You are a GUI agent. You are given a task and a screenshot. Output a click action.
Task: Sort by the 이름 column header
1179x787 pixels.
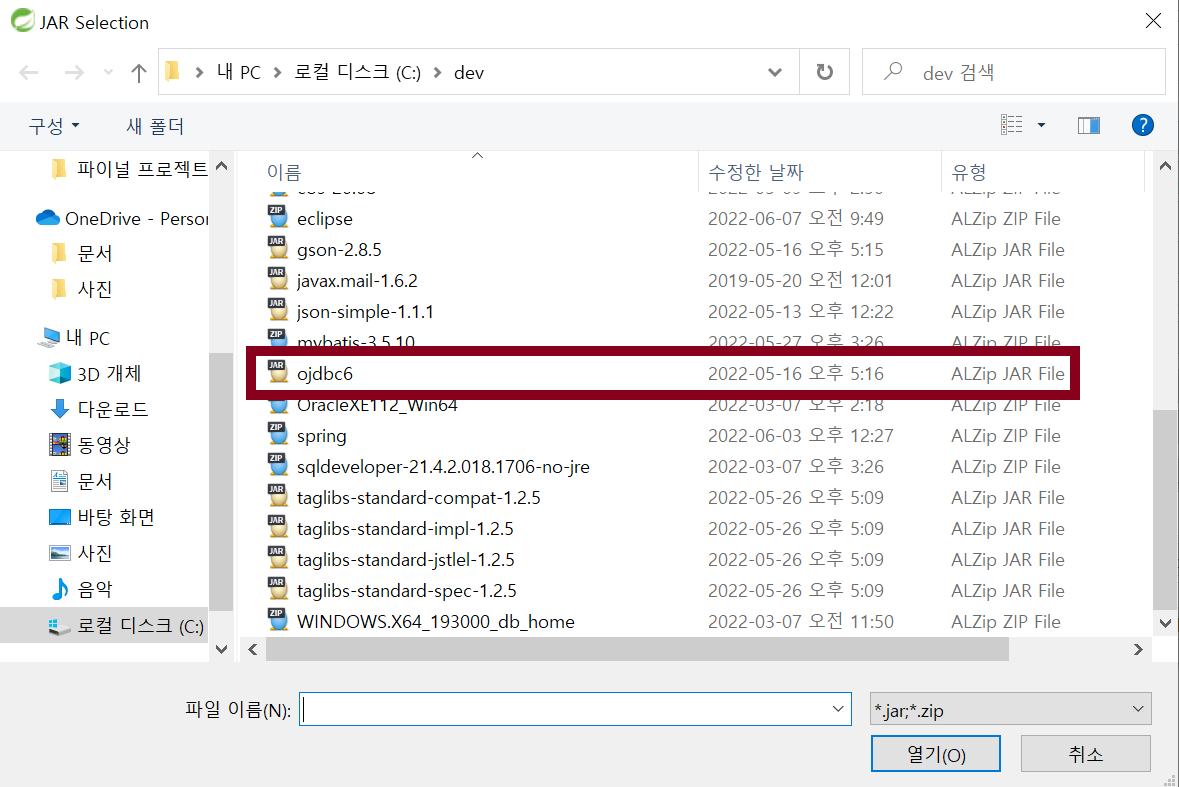click(284, 172)
